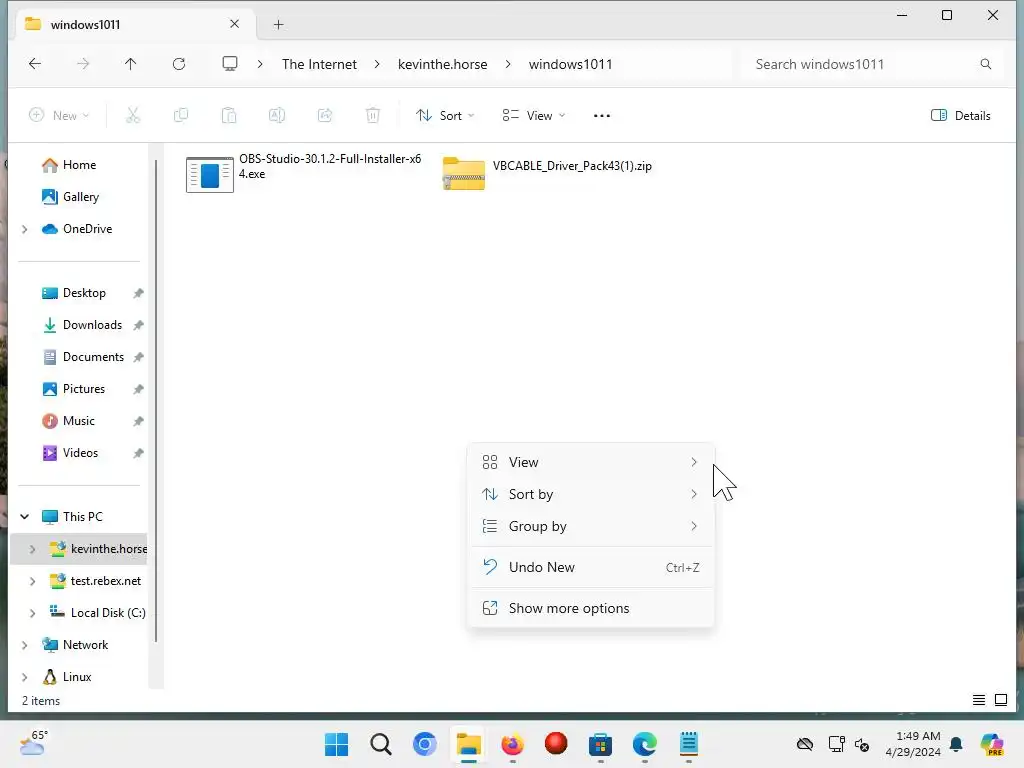The height and width of the screenshot is (768, 1024).
Task: Click the Copy toolbar icon
Action: (x=181, y=116)
